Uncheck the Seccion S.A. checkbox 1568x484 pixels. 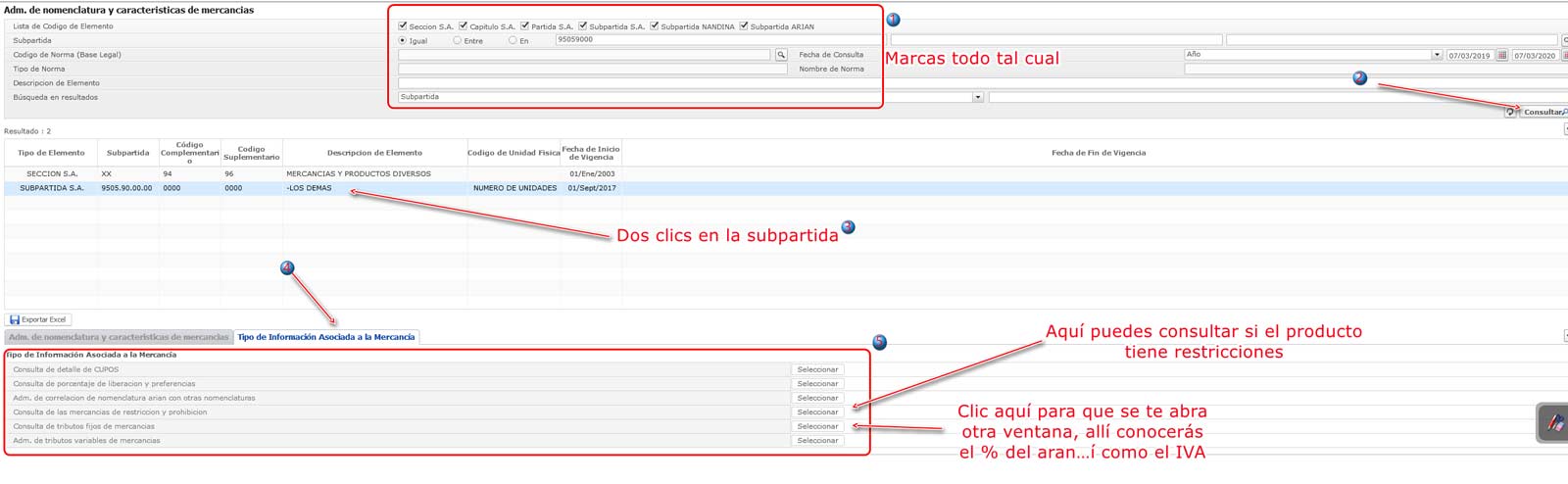point(403,25)
